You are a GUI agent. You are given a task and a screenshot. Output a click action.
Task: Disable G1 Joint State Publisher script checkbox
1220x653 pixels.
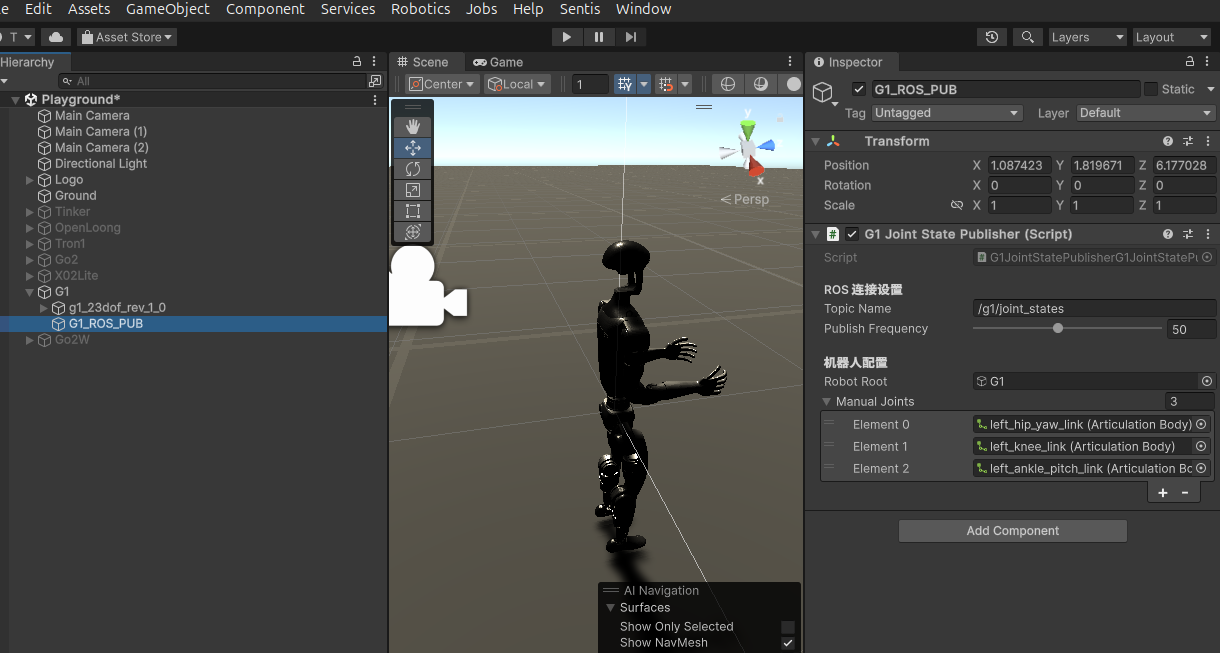pos(852,234)
